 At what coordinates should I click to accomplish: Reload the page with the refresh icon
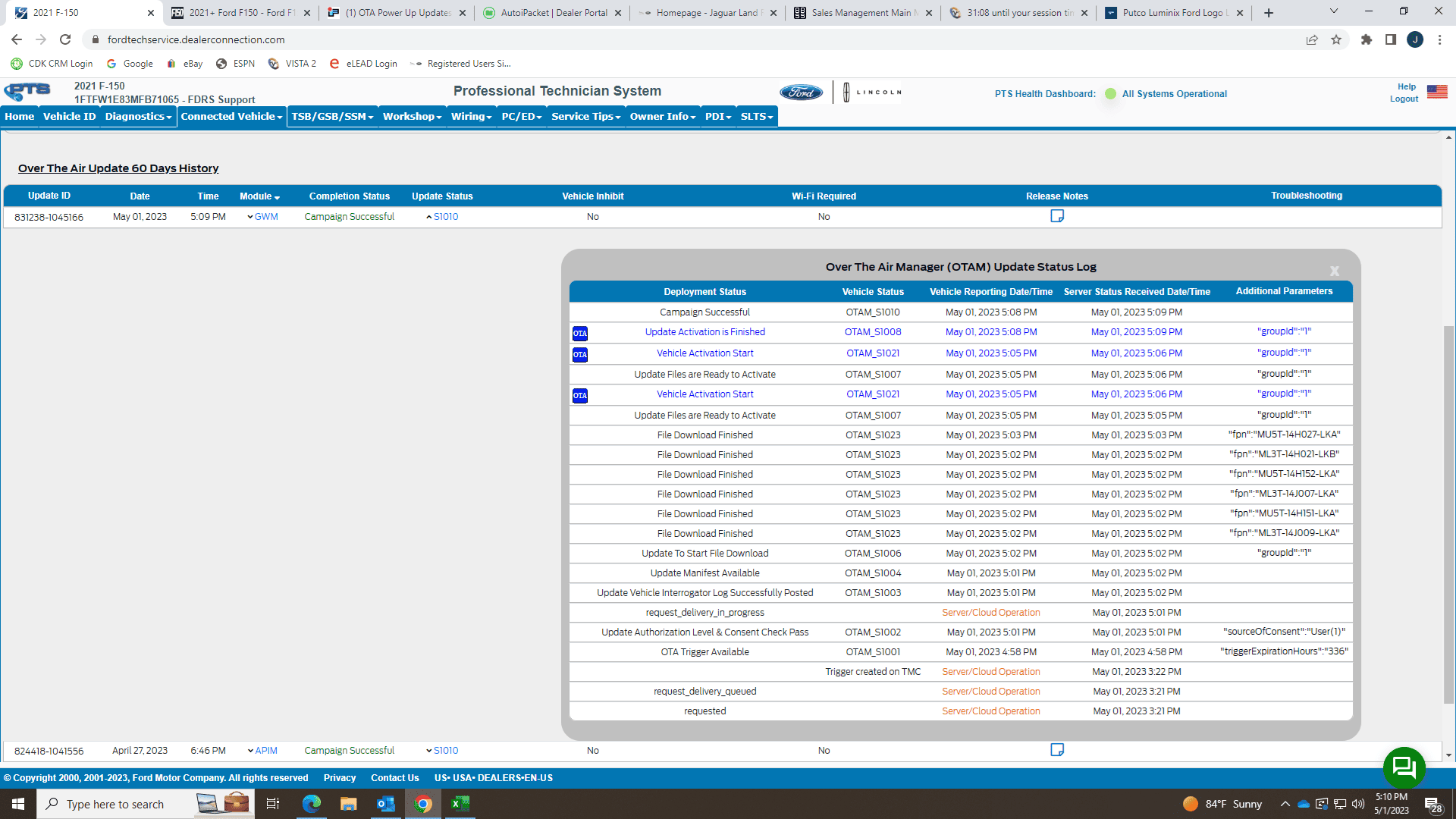pos(65,39)
